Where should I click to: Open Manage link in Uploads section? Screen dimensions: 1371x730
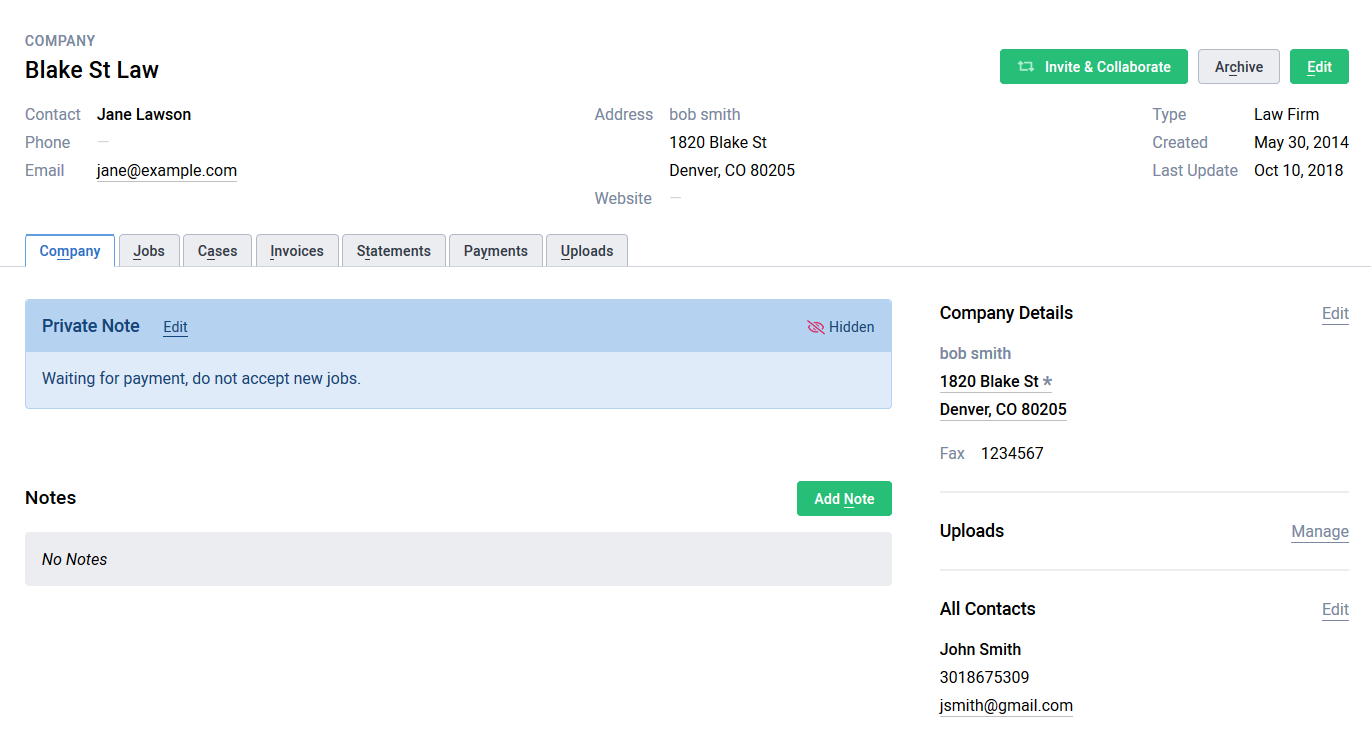pos(1319,531)
